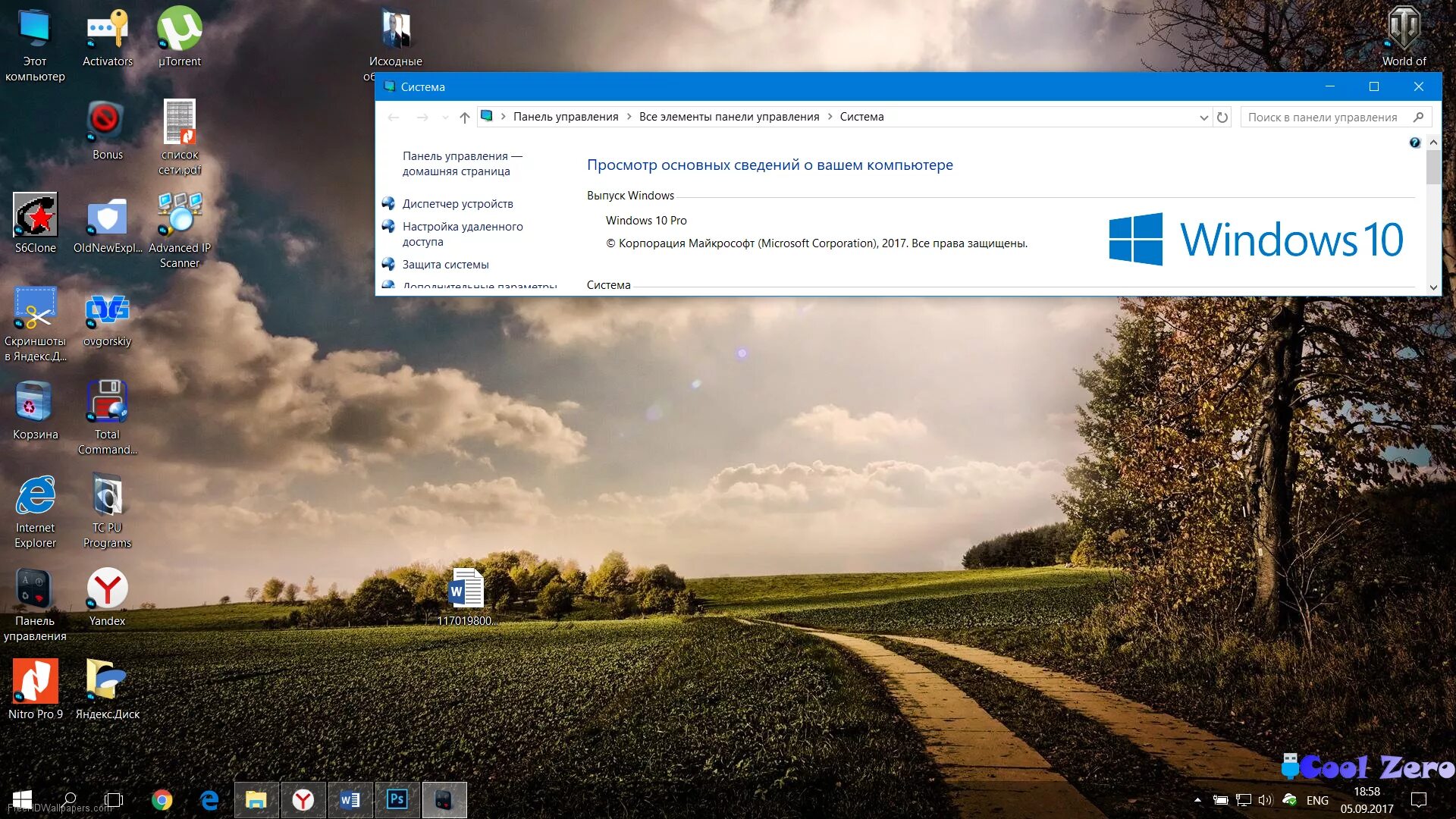Switch the ENG language indicator
This screenshot has width=1456, height=819.
pos(1317,800)
